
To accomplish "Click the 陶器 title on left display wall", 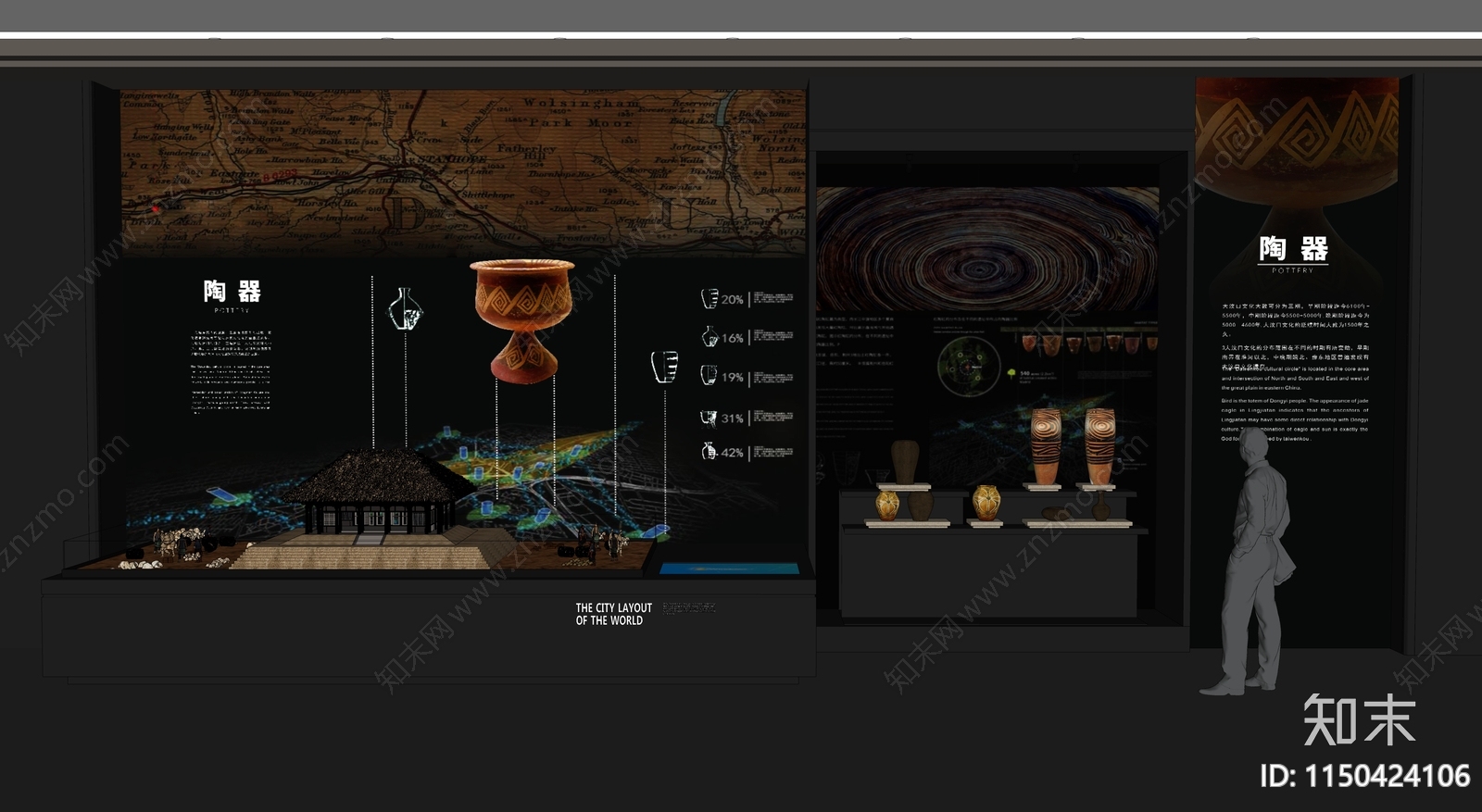I will pyautogui.click(x=232, y=292).
